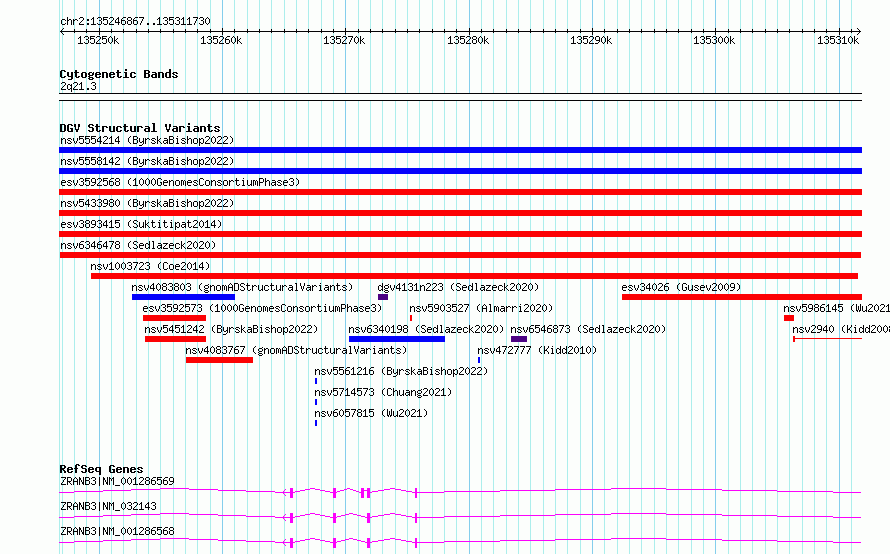Click the red bar under nsv6346478
Screen dimensions: 890x554
pyautogui.click(x=460, y=255)
